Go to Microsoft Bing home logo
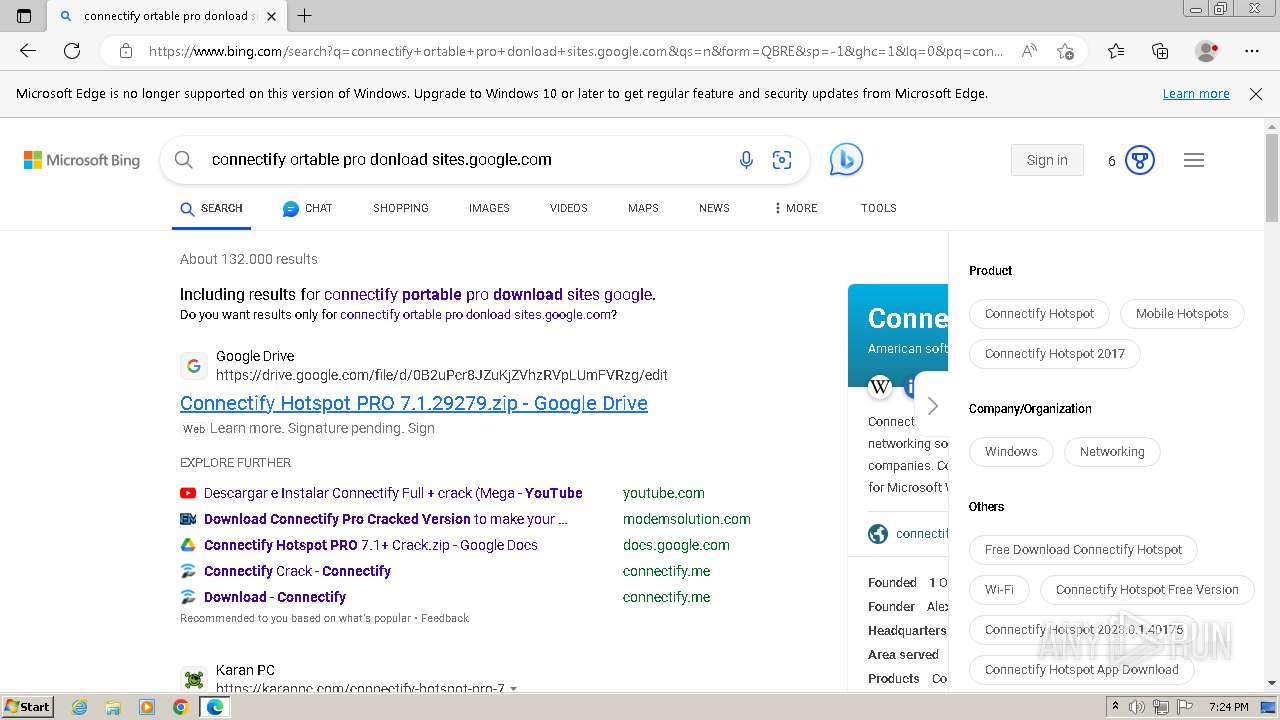The height and width of the screenshot is (720, 1280). click(x=82, y=160)
